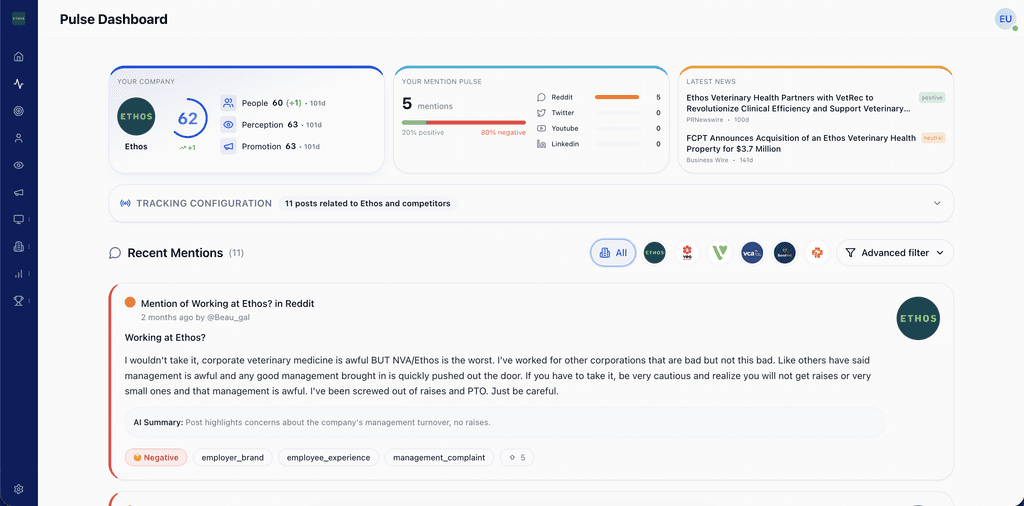This screenshot has height=506, width=1024.
Task: Filter mentions by the dark Banfield logo
Action: pos(785,253)
